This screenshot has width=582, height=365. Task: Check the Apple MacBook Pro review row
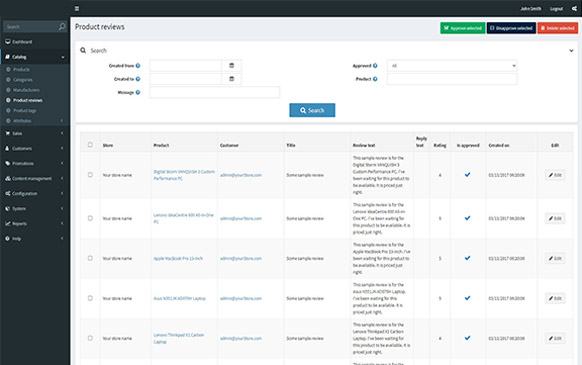tap(90, 258)
